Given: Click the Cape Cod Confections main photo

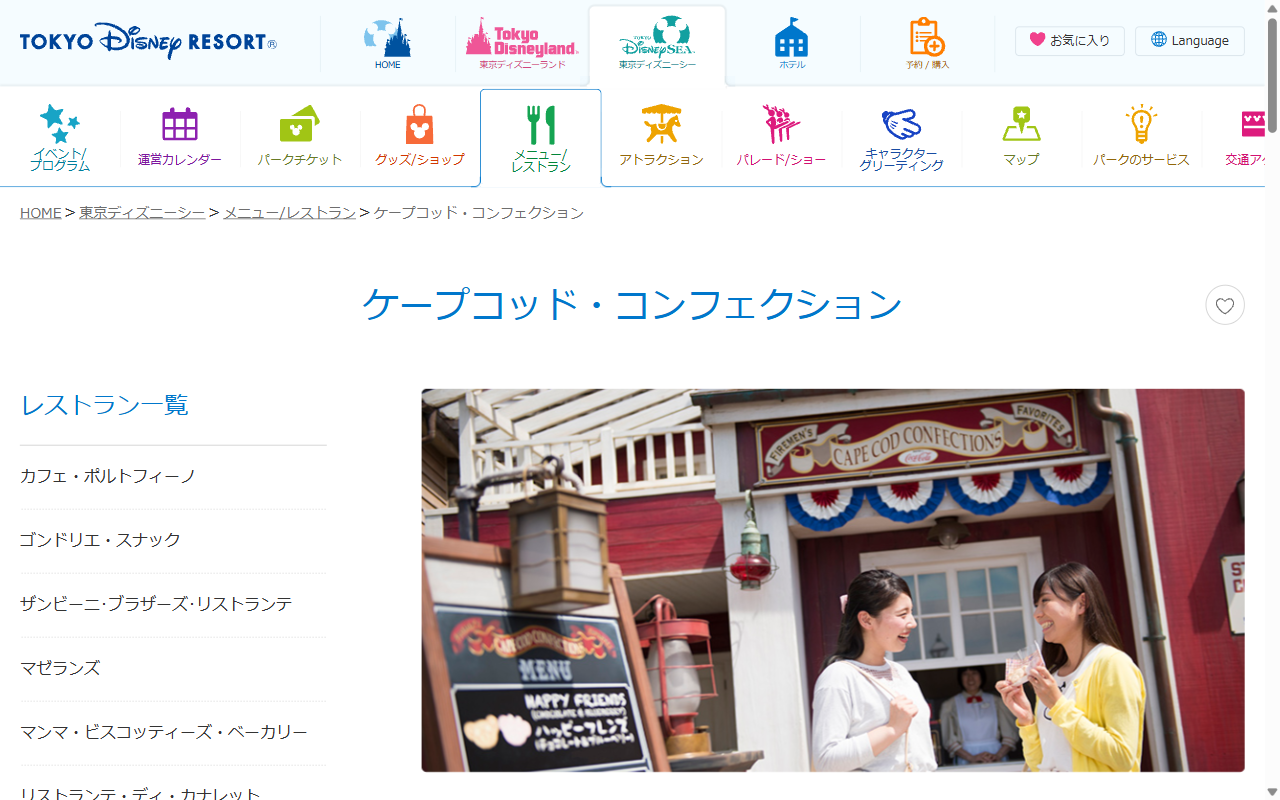Looking at the screenshot, I should (x=833, y=580).
